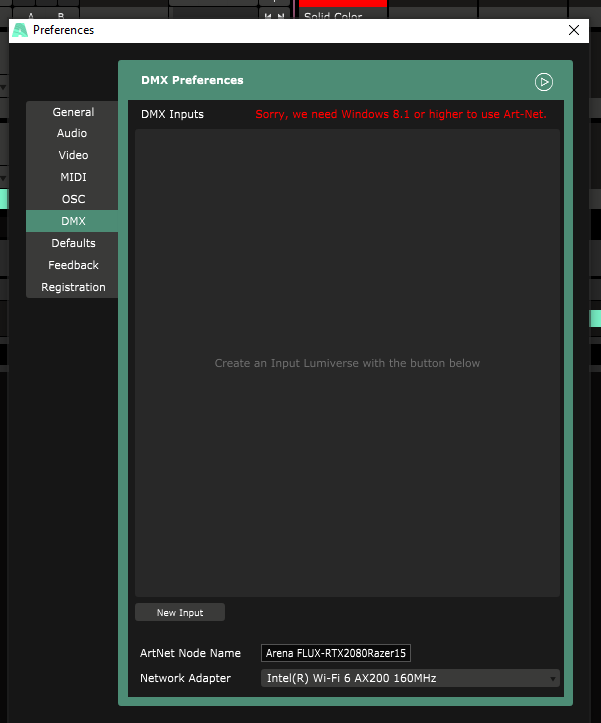Select the DMX tab in the sidebar
This screenshot has height=723, width=601.
coord(73,221)
